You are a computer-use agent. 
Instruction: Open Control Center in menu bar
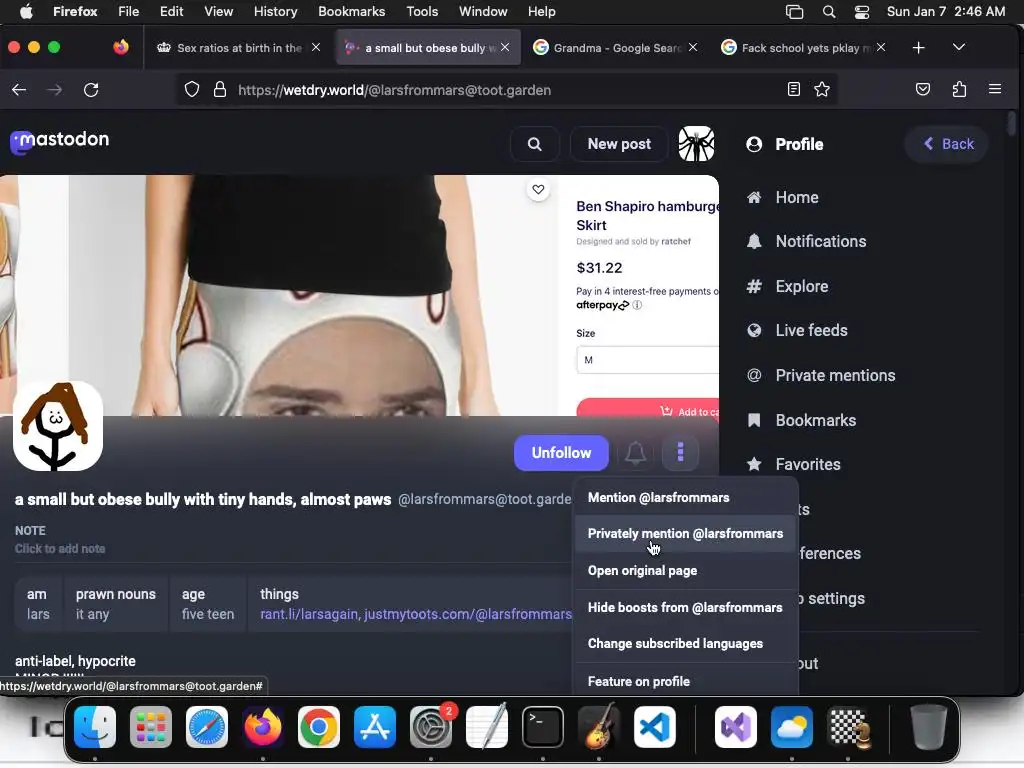pyautogui.click(x=862, y=11)
